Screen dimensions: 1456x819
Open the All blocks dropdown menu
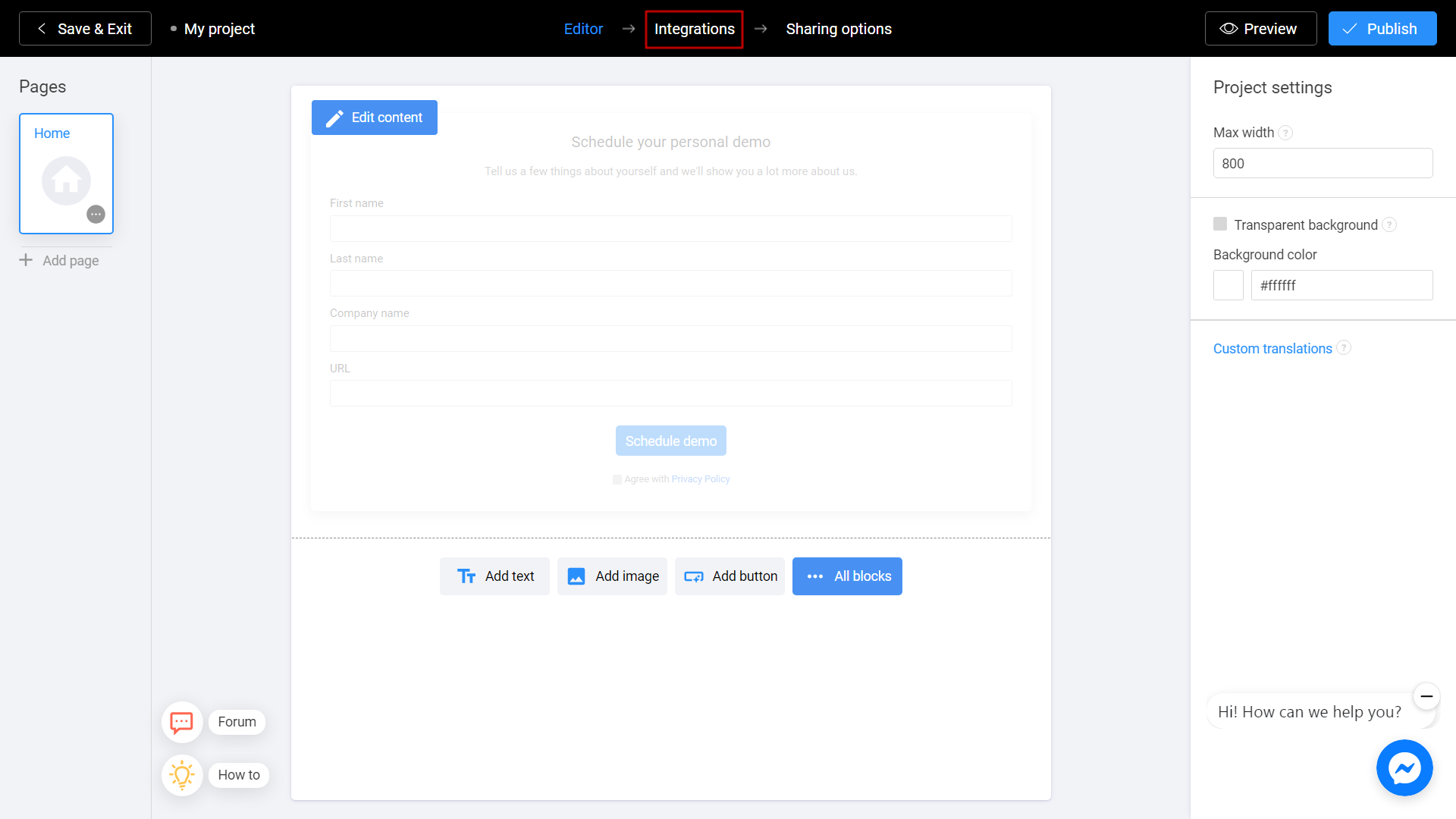847,576
